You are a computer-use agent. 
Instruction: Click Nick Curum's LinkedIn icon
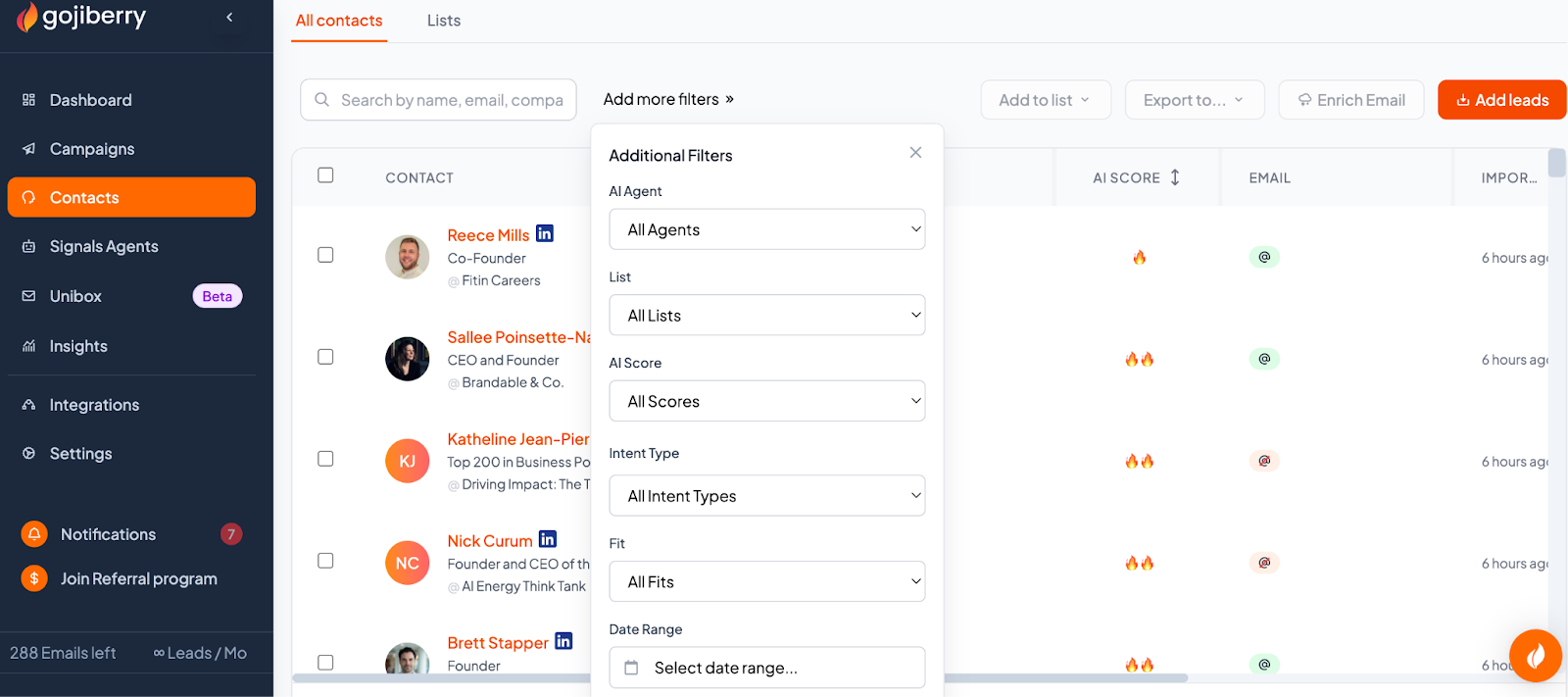pos(548,540)
